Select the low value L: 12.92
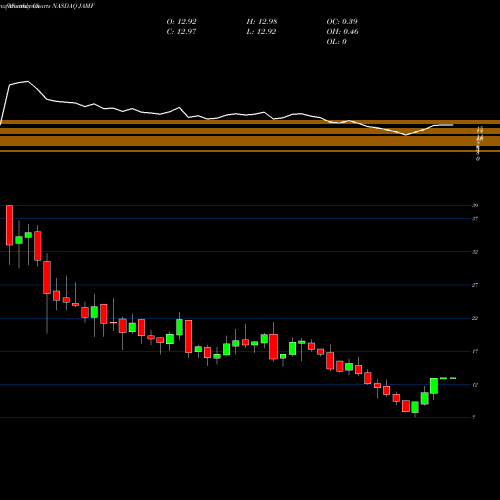This screenshot has width=500, height=500. click(x=261, y=32)
